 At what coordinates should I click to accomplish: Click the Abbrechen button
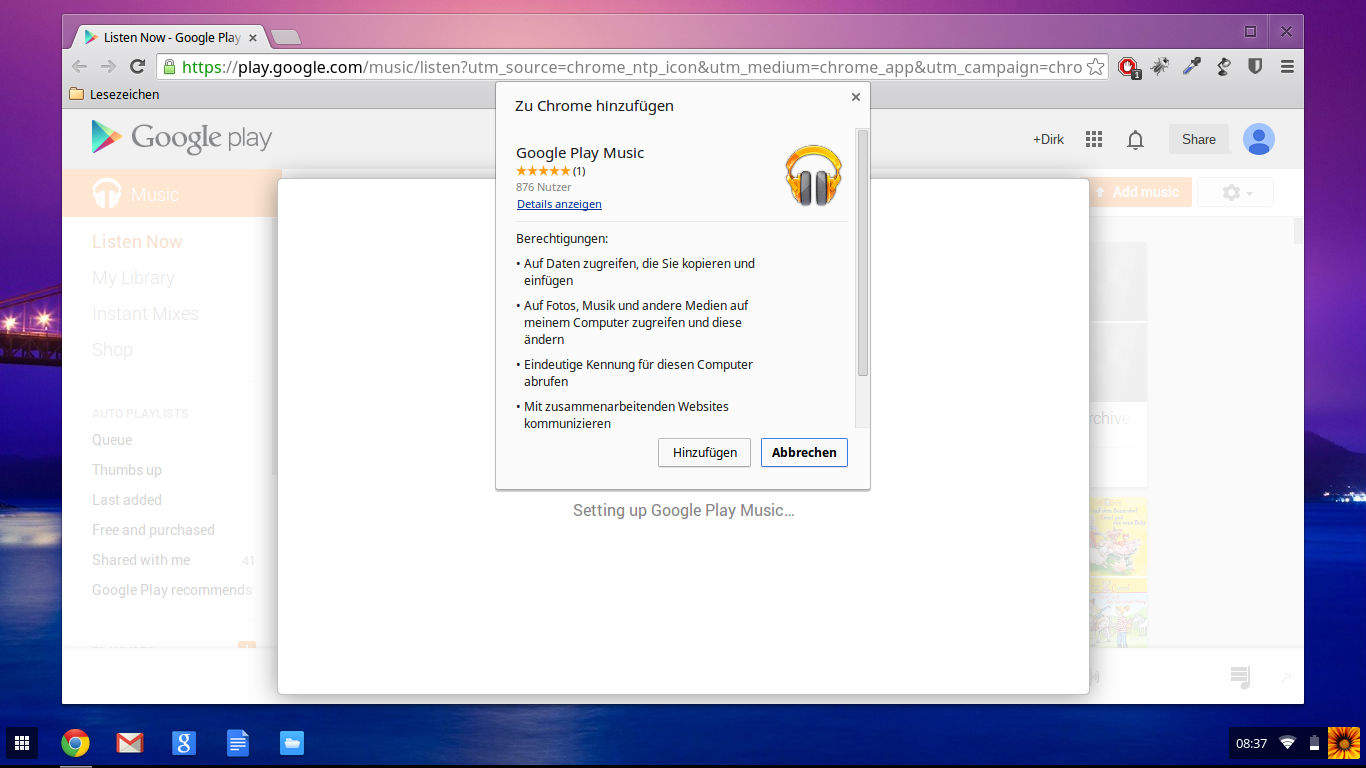click(804, 452)
